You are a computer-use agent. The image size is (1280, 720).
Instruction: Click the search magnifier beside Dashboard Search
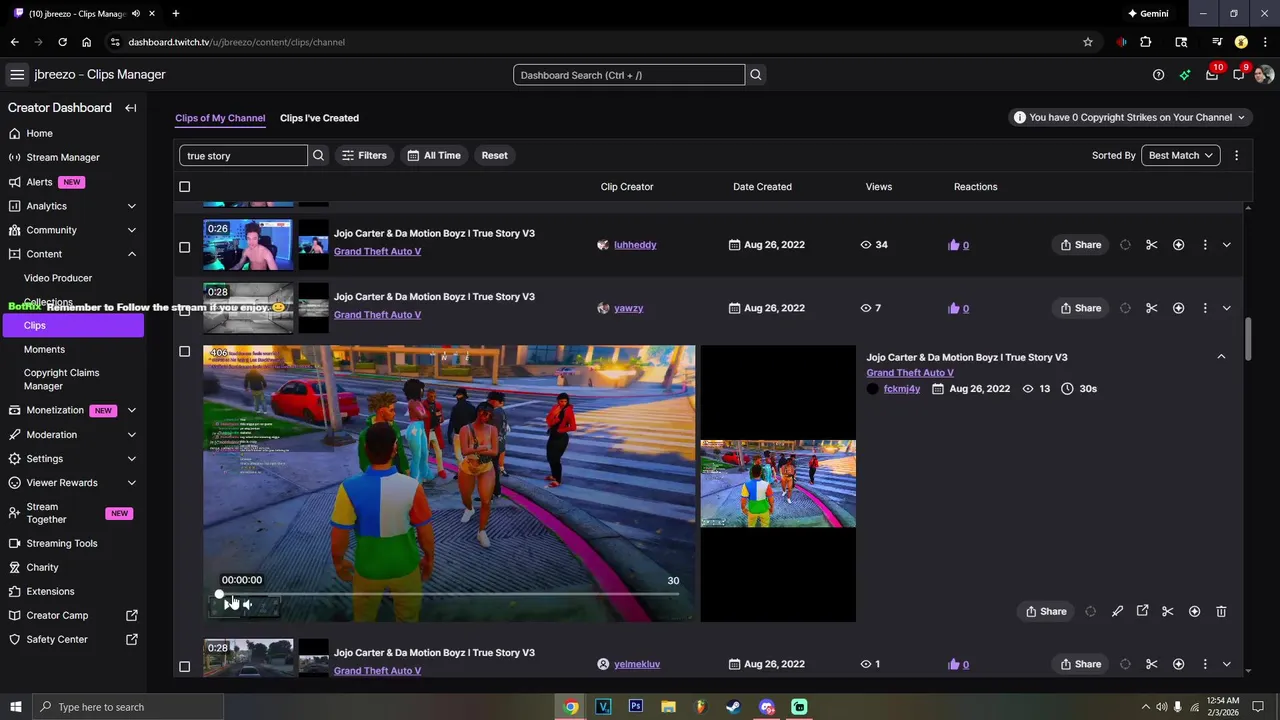click(x=756, y=75)
